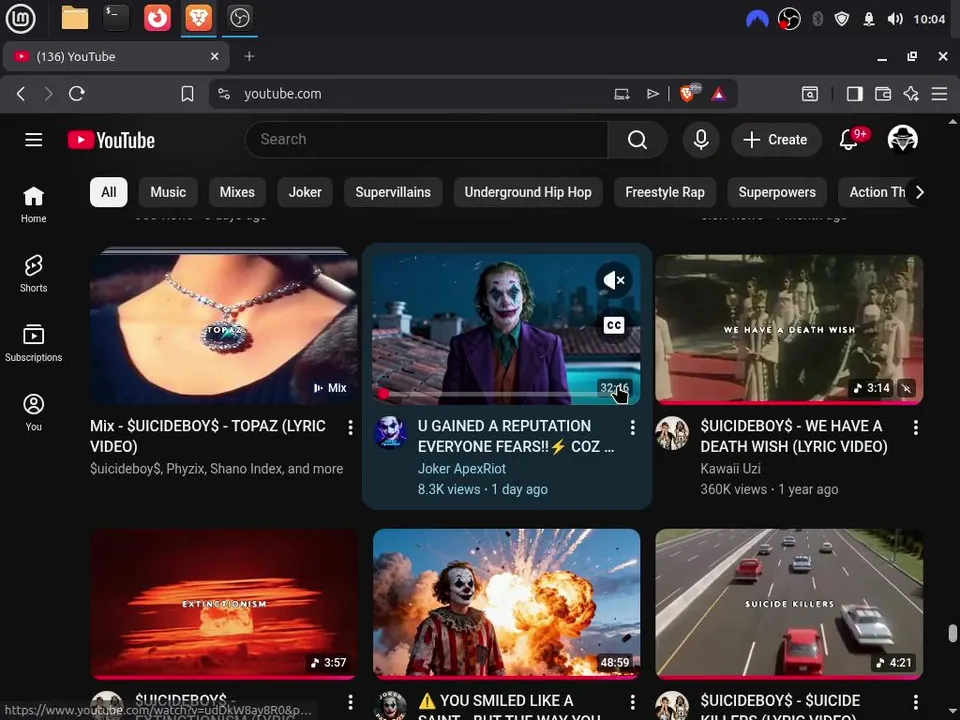Open the You section in sidebar
960x720 pixels.
pos(34,413)
